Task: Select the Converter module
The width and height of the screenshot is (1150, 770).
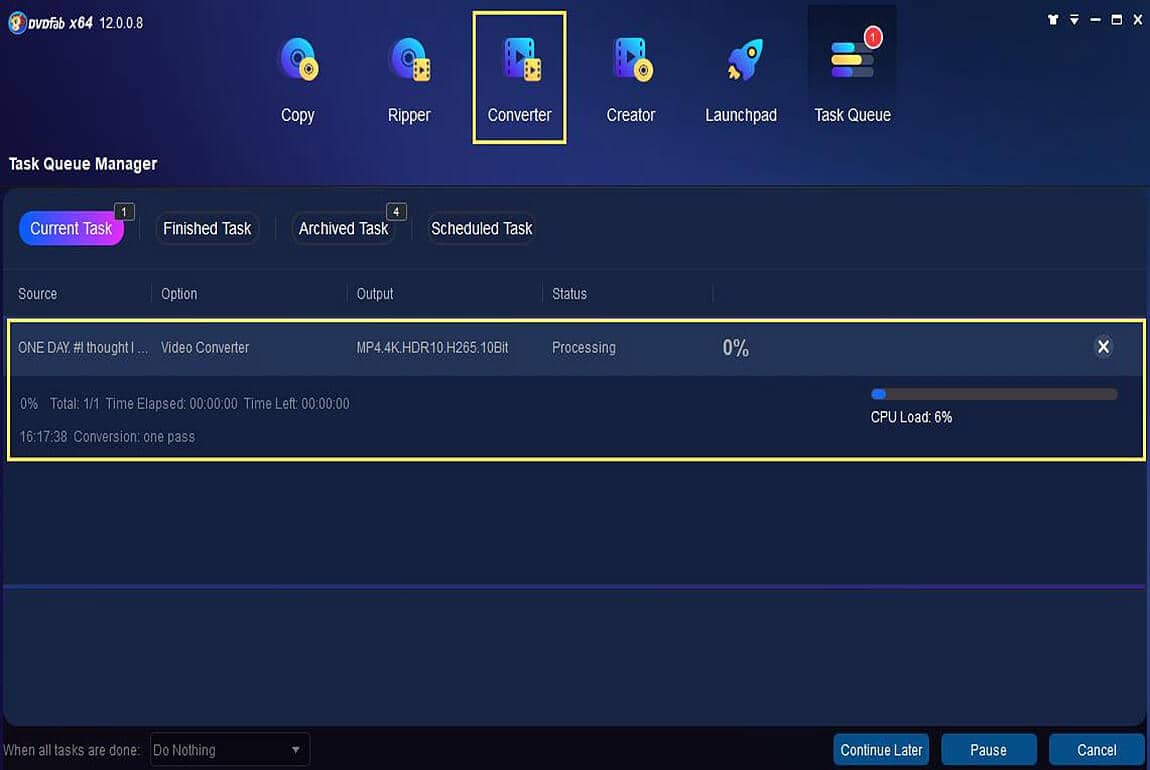Action: point(519,75)
